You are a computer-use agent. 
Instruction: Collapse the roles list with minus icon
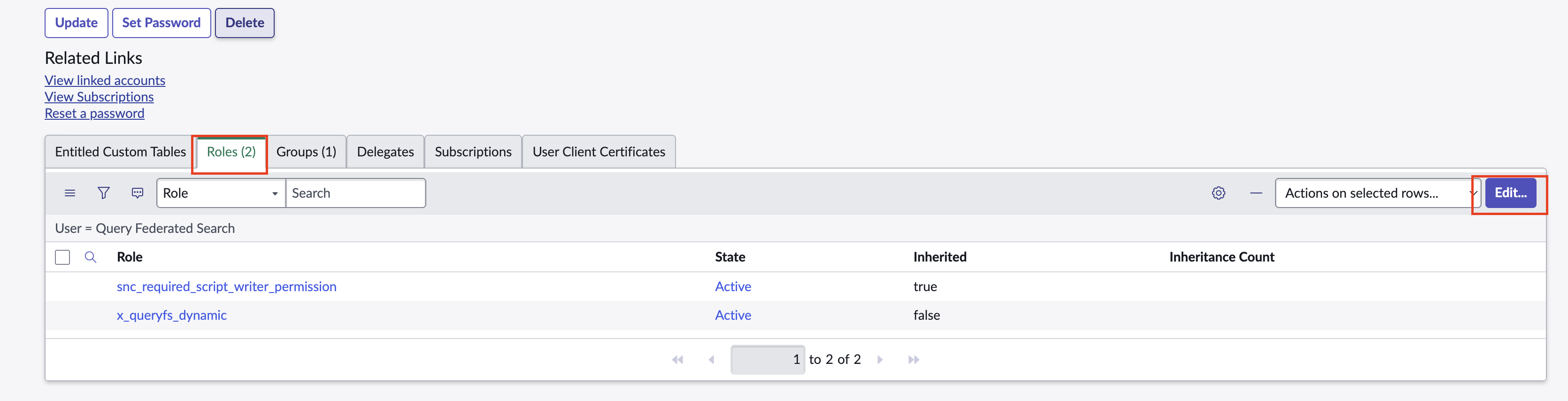click(1256, 193)
